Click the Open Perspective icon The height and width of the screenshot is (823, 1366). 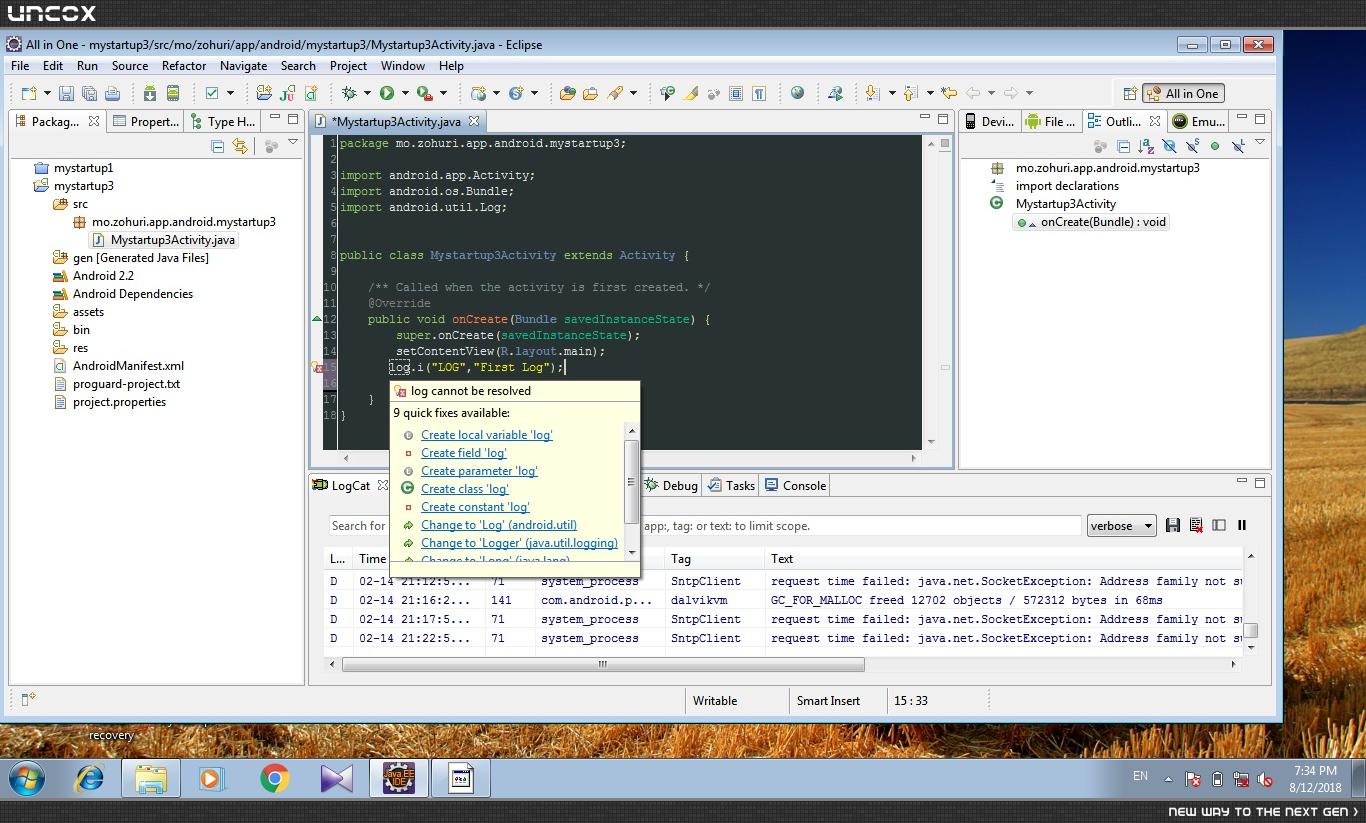1130,93
